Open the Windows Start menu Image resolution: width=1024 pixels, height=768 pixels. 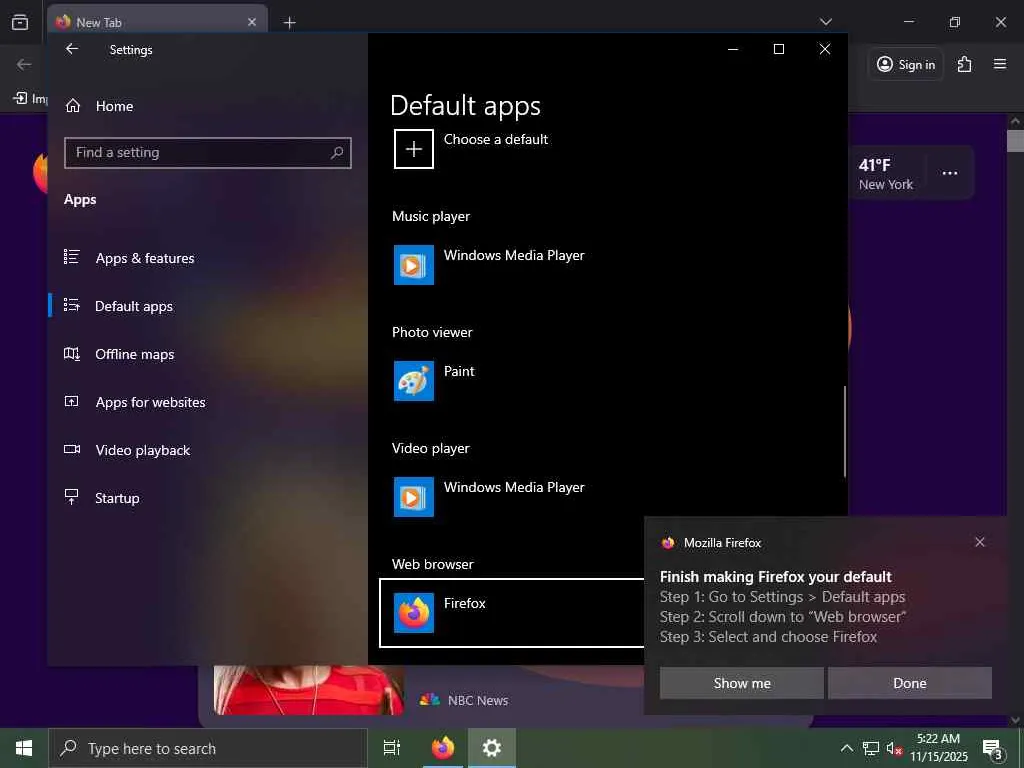(24, 748)
